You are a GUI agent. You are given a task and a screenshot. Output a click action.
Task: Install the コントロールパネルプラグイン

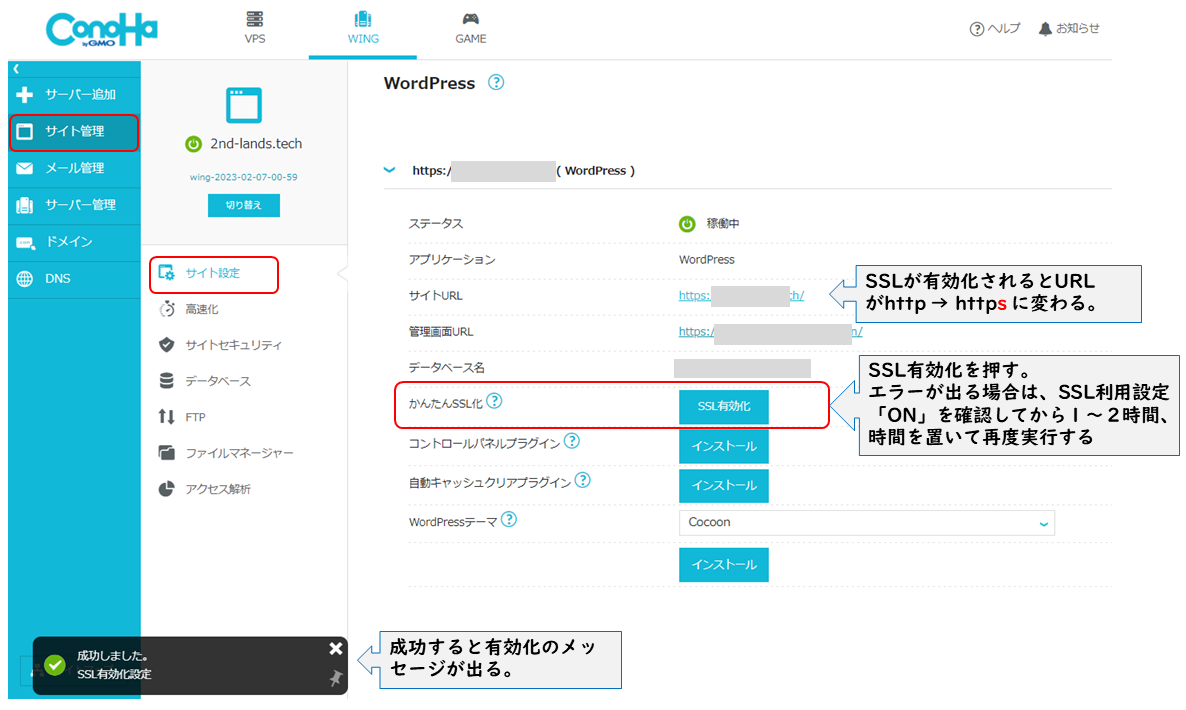(724, 446)
